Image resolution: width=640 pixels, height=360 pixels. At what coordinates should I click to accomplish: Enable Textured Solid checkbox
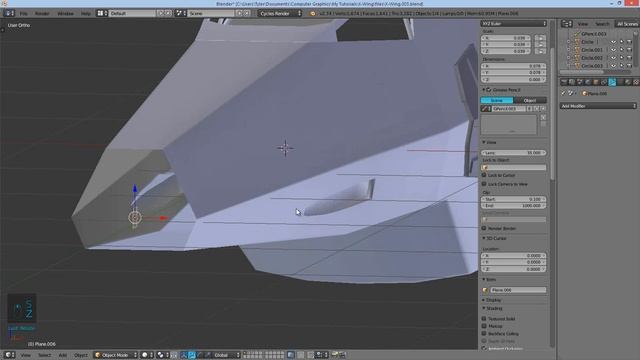coord(484,319)
